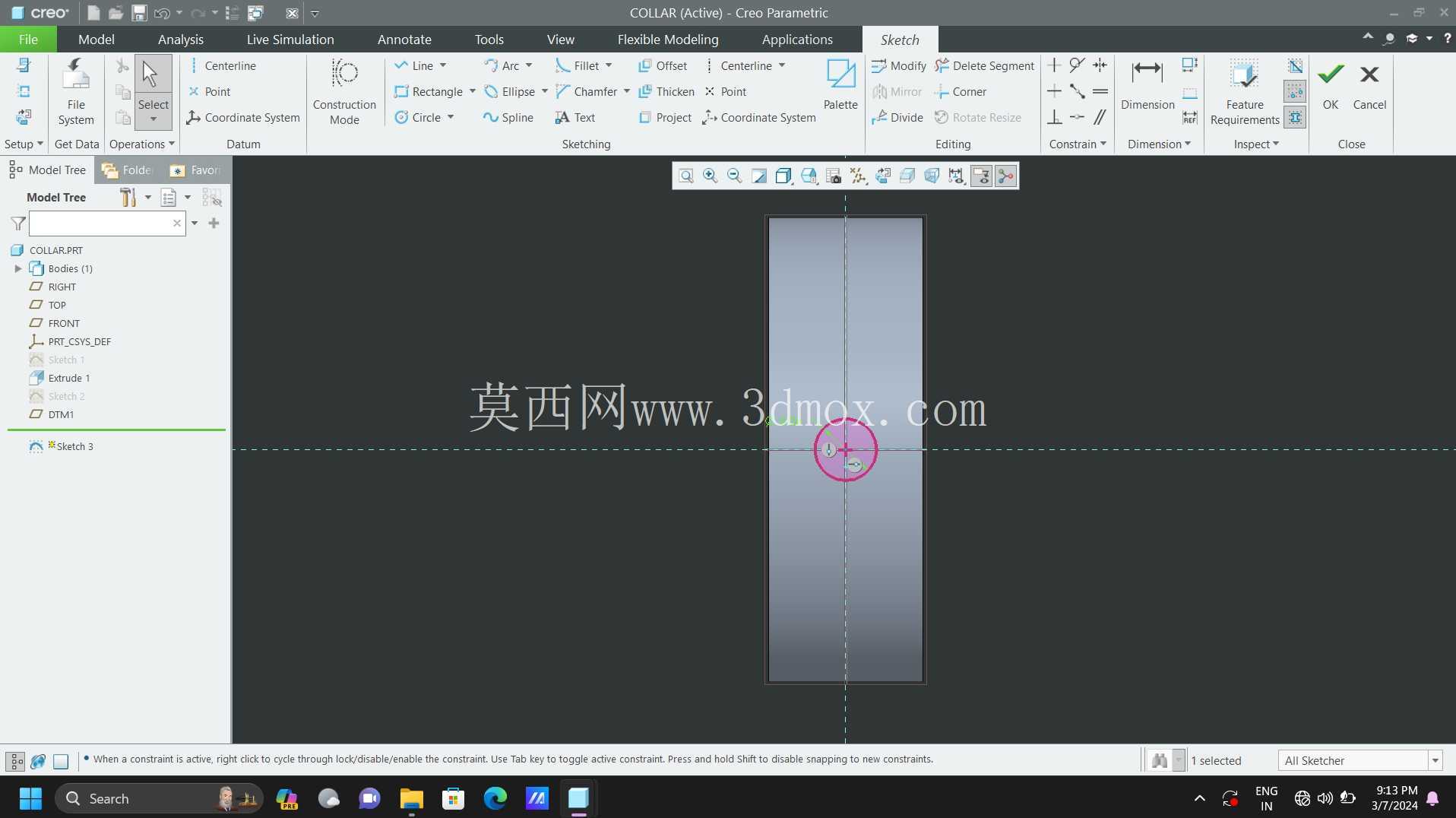Screen dimensions: 1456x818
Task: Open the sketcher Palette
Action: (x=840, y=84)
